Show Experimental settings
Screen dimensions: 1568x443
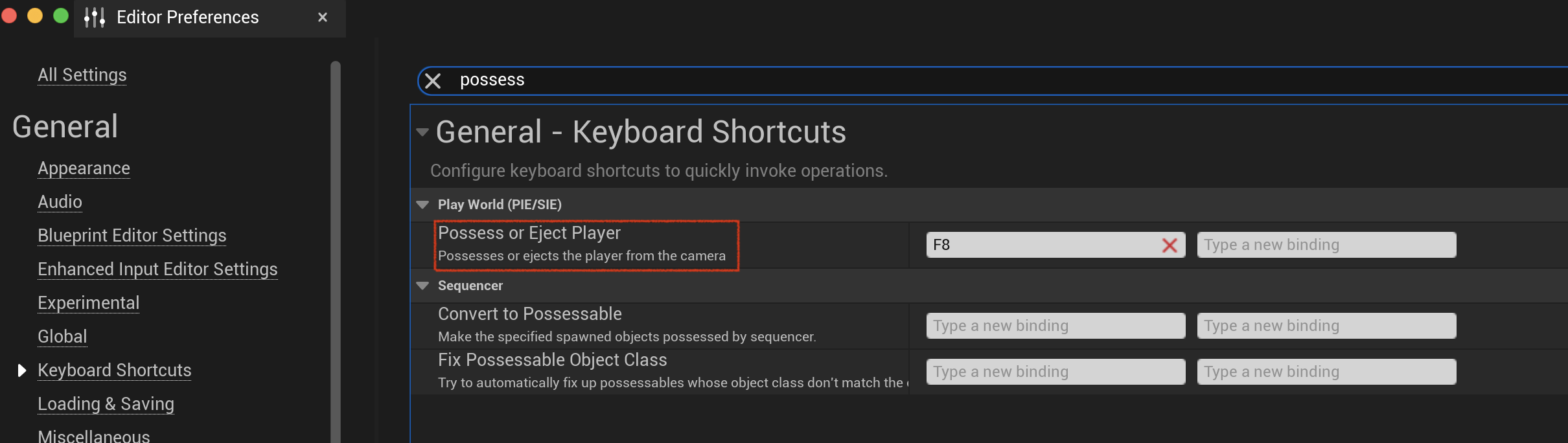(88, 303)
